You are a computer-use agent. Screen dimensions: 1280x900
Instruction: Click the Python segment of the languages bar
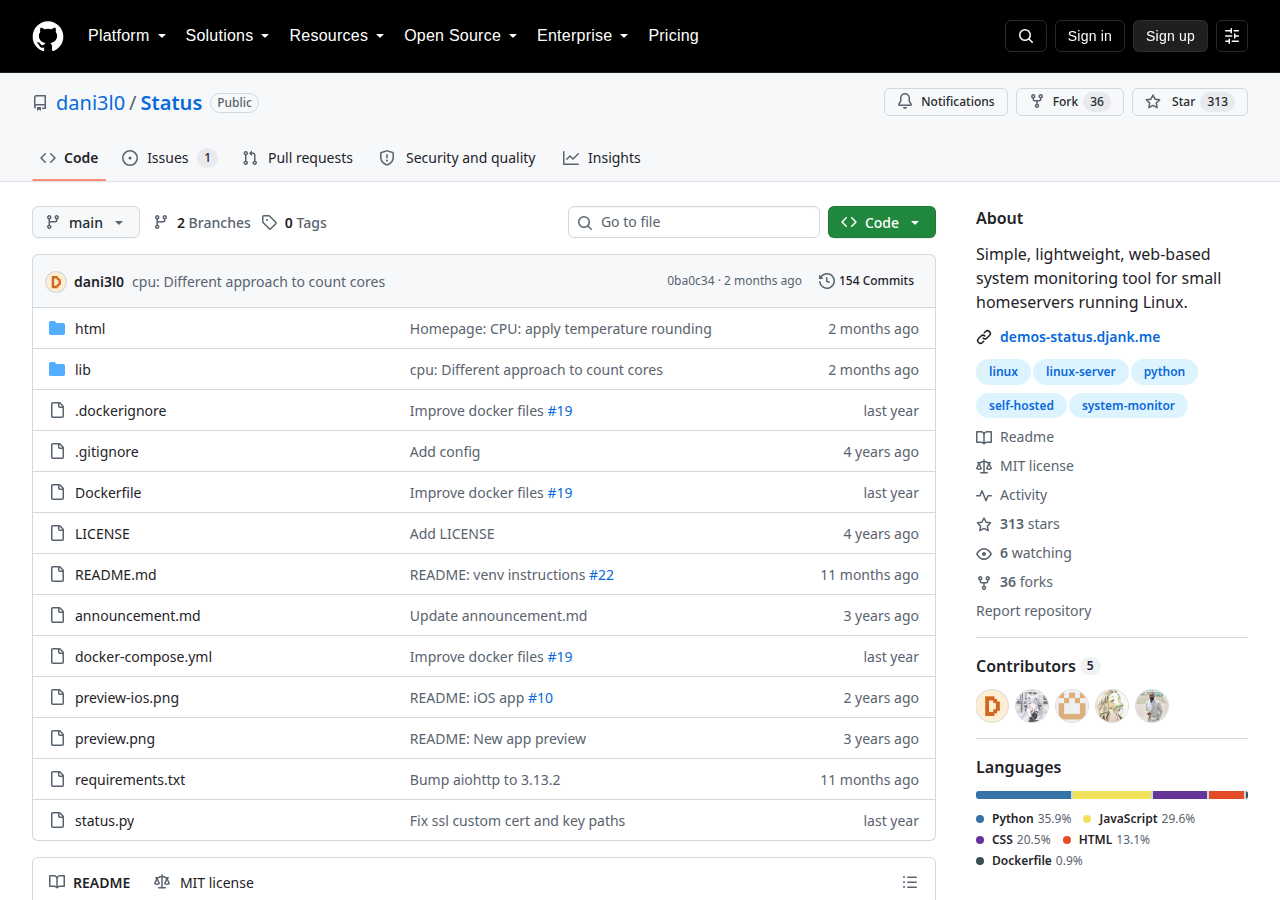tap(1024, 795)
